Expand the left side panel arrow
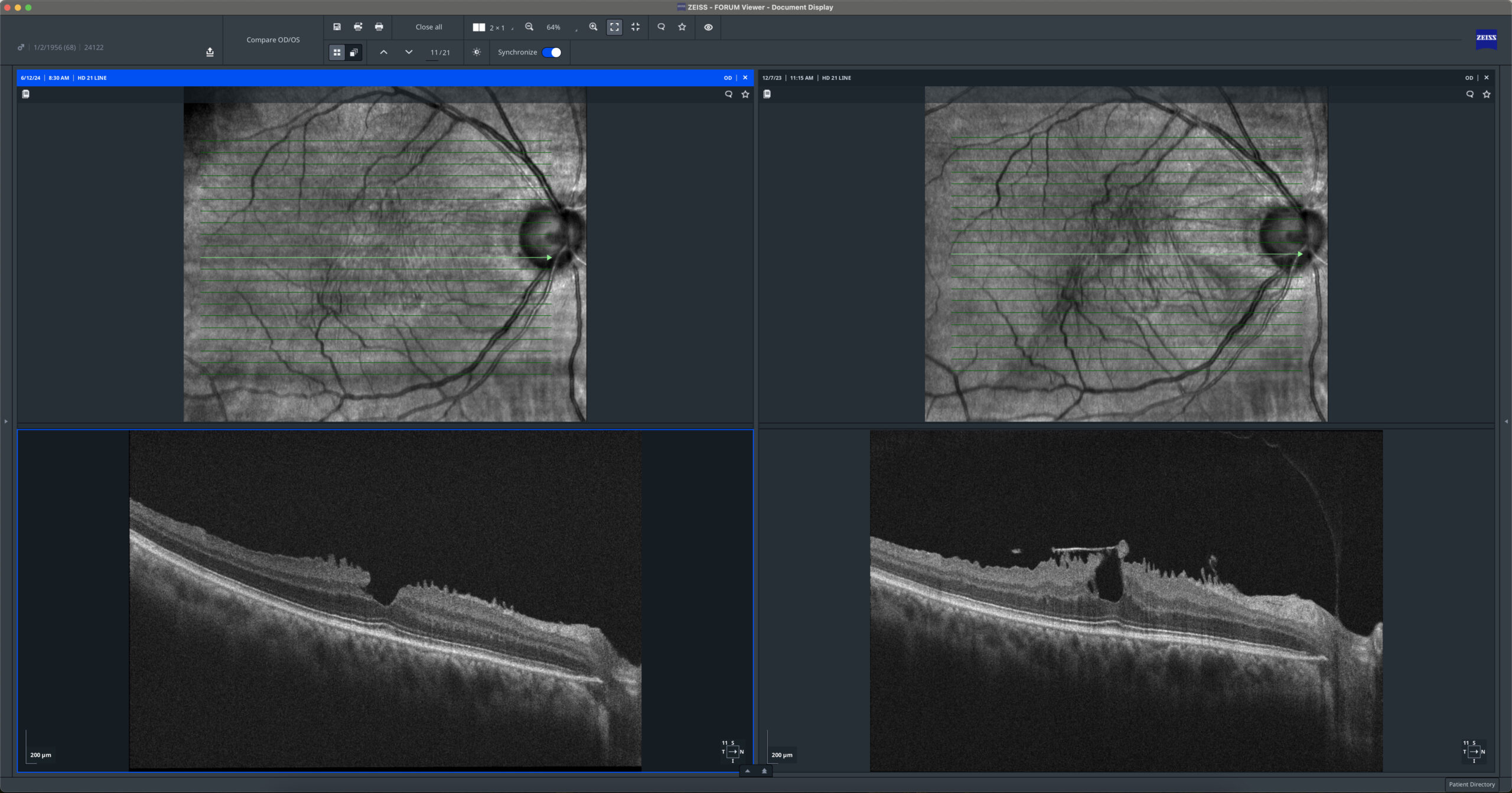This screenshot has width=1512, height=793. tap(6, 421)
